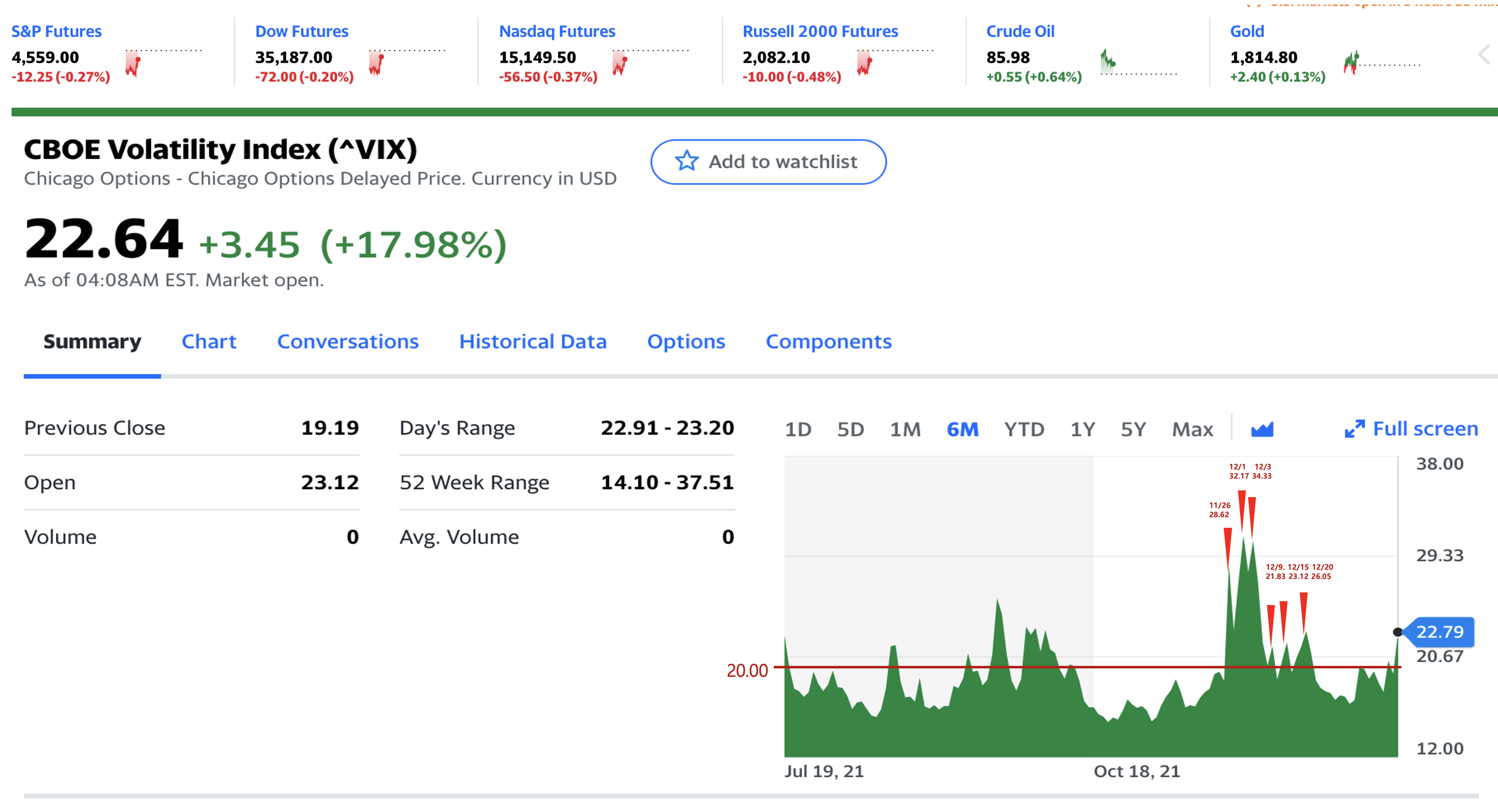The image size is (1498, 812).
Task: Open the Historical Data tab
Action: tap(532, 342)
